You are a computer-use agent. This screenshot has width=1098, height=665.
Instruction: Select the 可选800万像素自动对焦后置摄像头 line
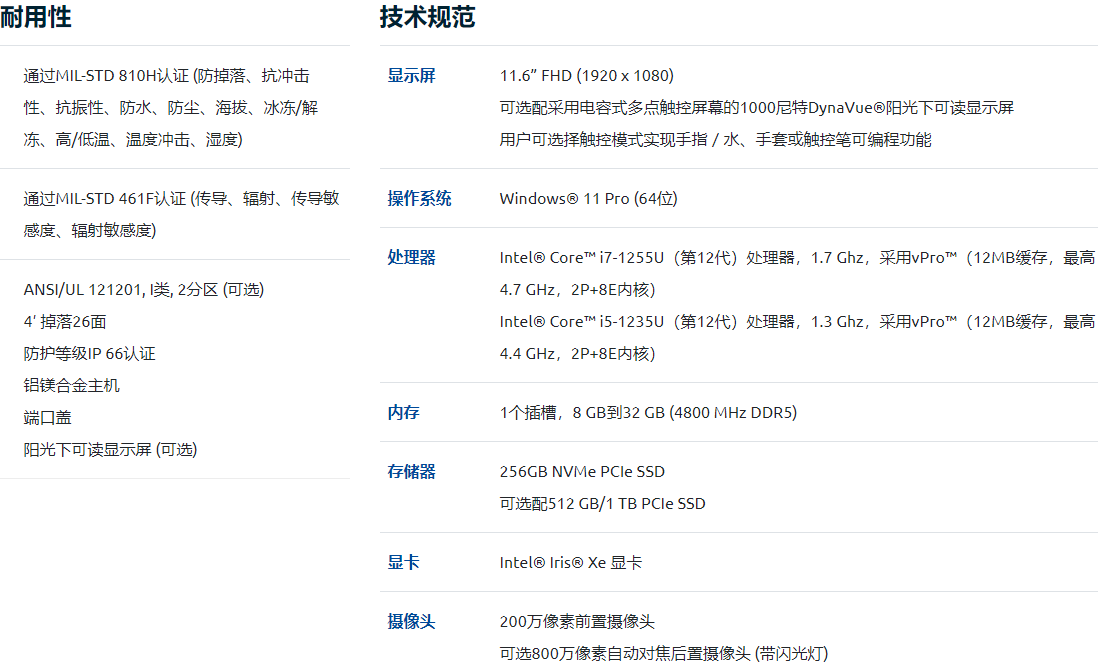coord(664,654)
